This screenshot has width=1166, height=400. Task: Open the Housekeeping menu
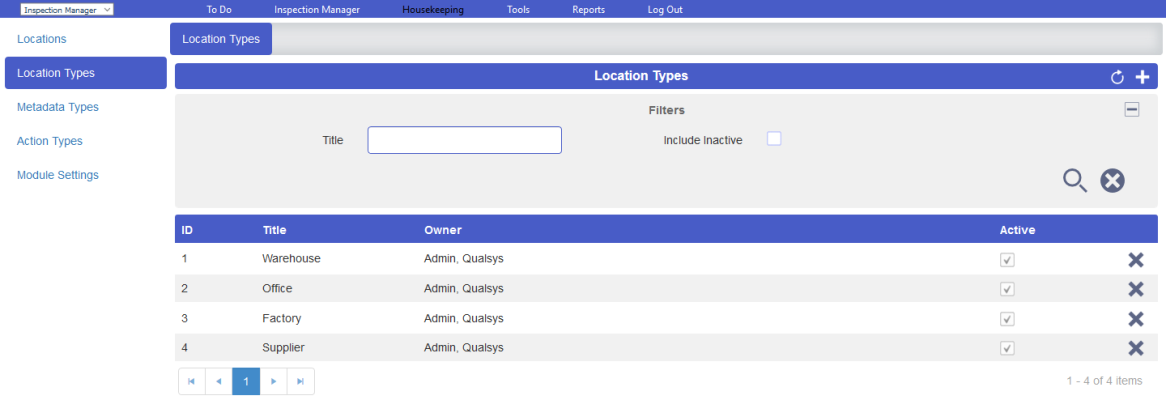[x=433, y=10]
